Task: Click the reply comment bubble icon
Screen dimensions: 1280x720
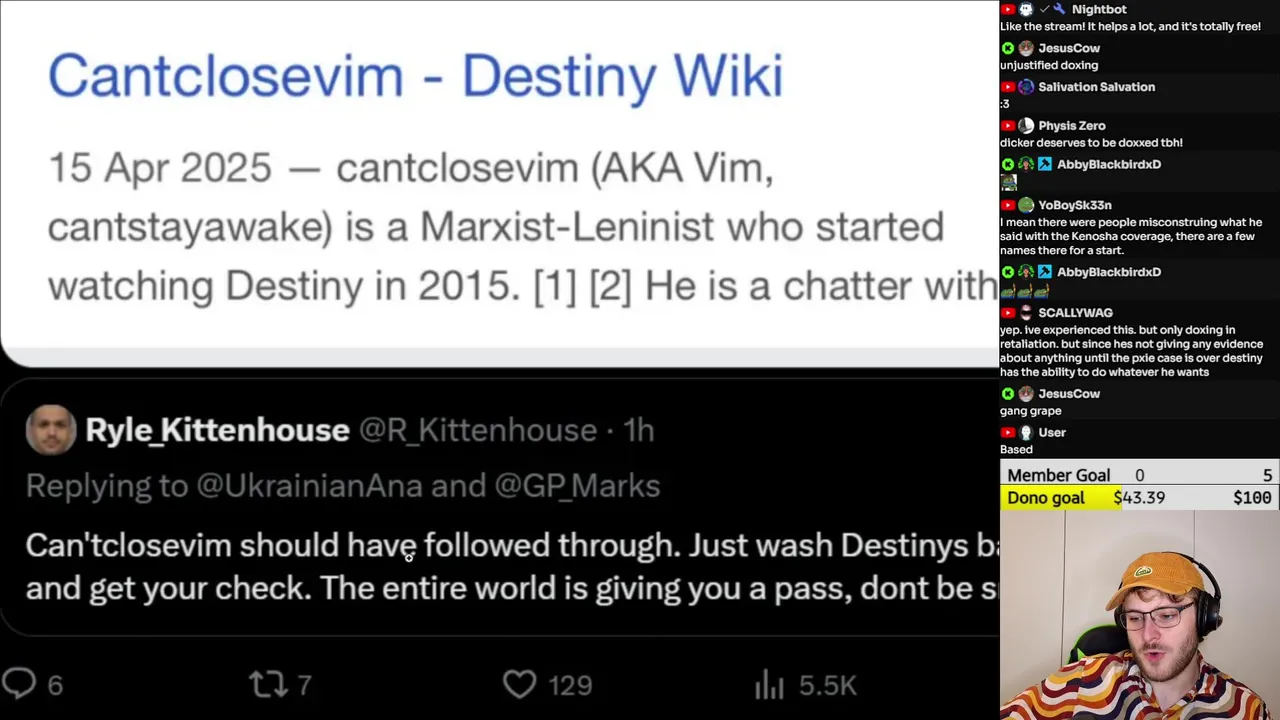Action: (19, 684)
